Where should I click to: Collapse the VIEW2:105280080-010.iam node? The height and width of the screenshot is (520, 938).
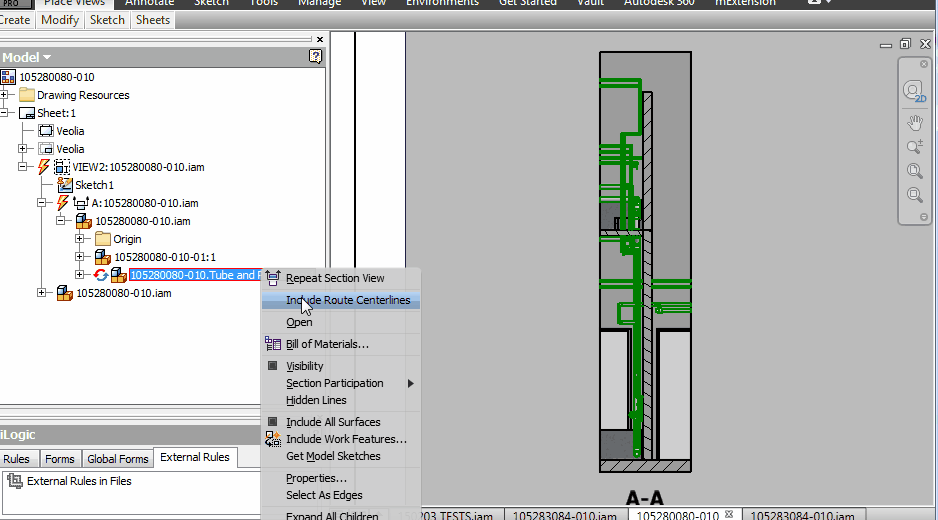click(x=23, y=166)
